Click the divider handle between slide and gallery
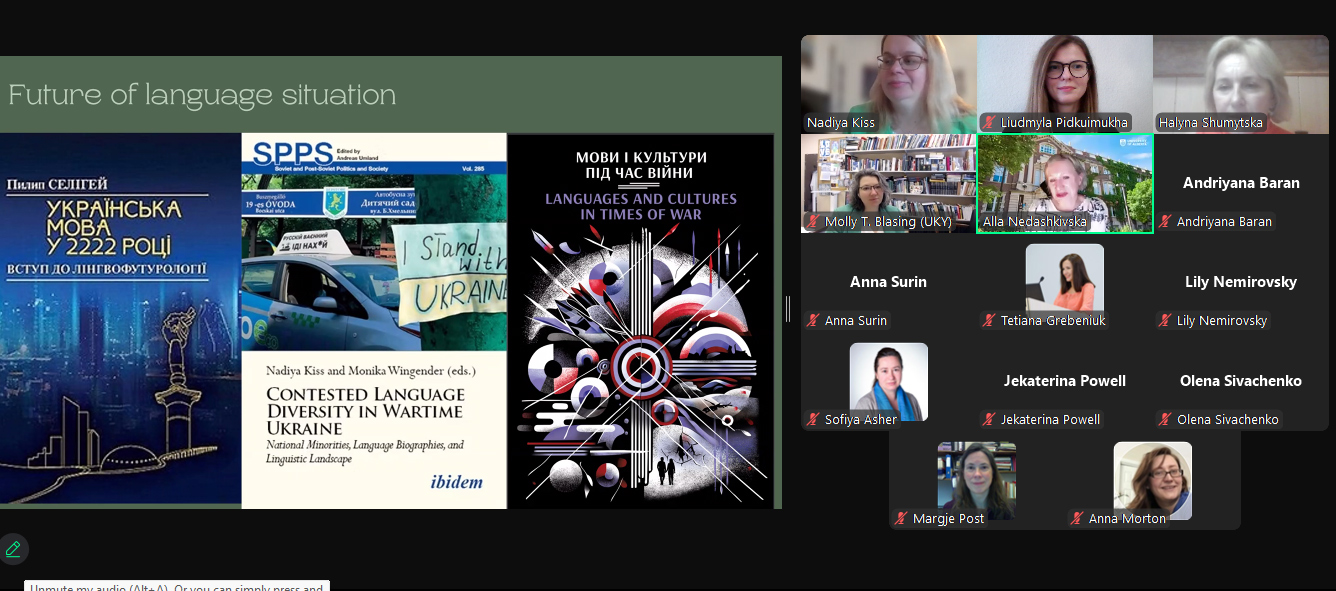1336x591 pixels. (x=788, y=309)
